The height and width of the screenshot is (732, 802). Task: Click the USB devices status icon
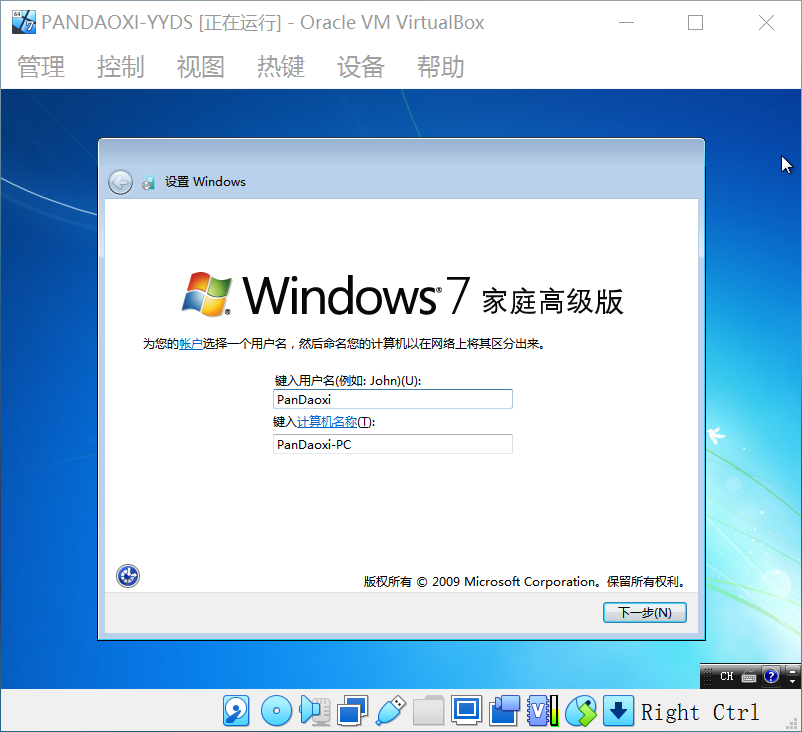390,711
